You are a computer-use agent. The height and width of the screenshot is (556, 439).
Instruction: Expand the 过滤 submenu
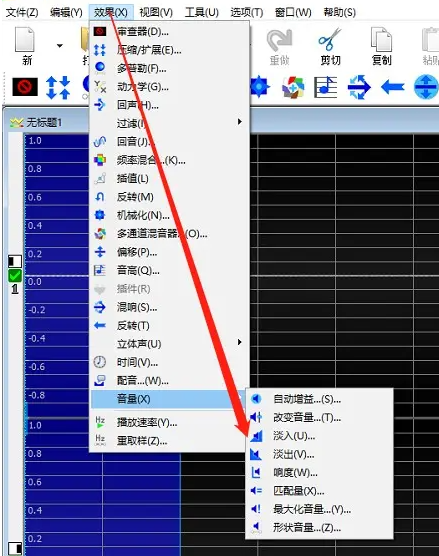[x=170, y=123]
